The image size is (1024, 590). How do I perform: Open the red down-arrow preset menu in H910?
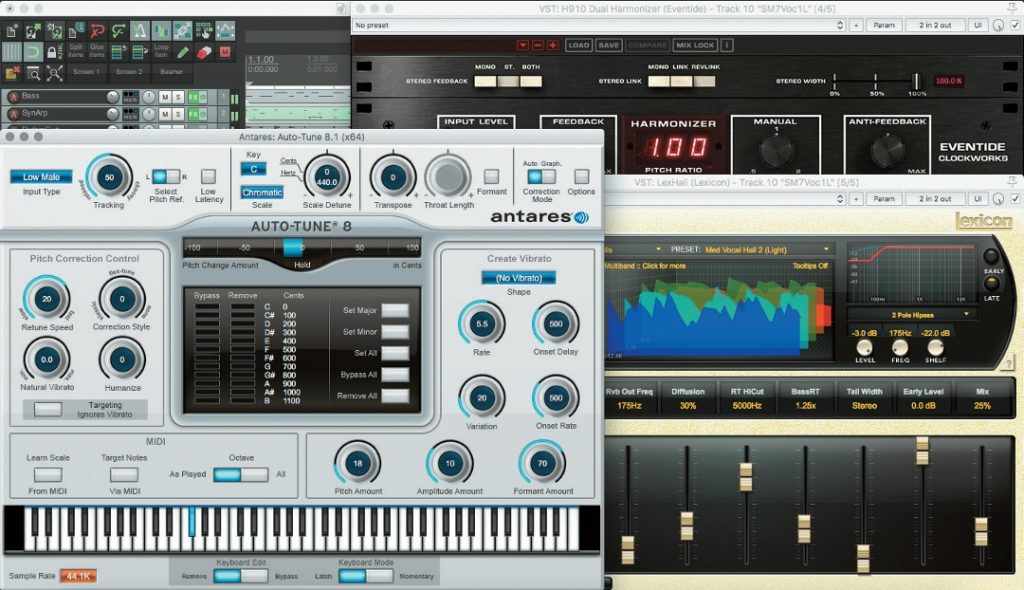[x=522, y=45]
